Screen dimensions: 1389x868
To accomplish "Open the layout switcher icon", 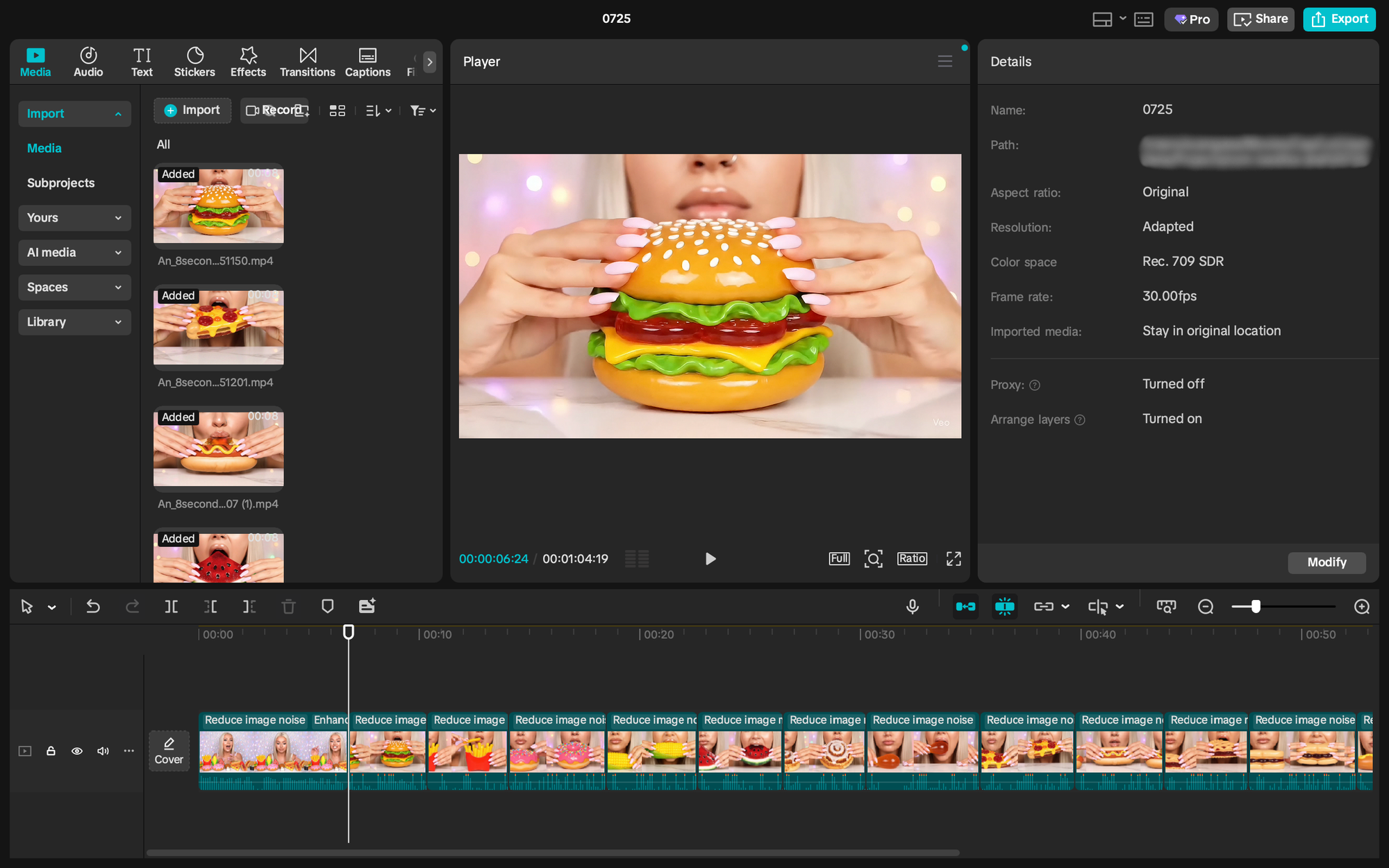I will coord(1102,19).
